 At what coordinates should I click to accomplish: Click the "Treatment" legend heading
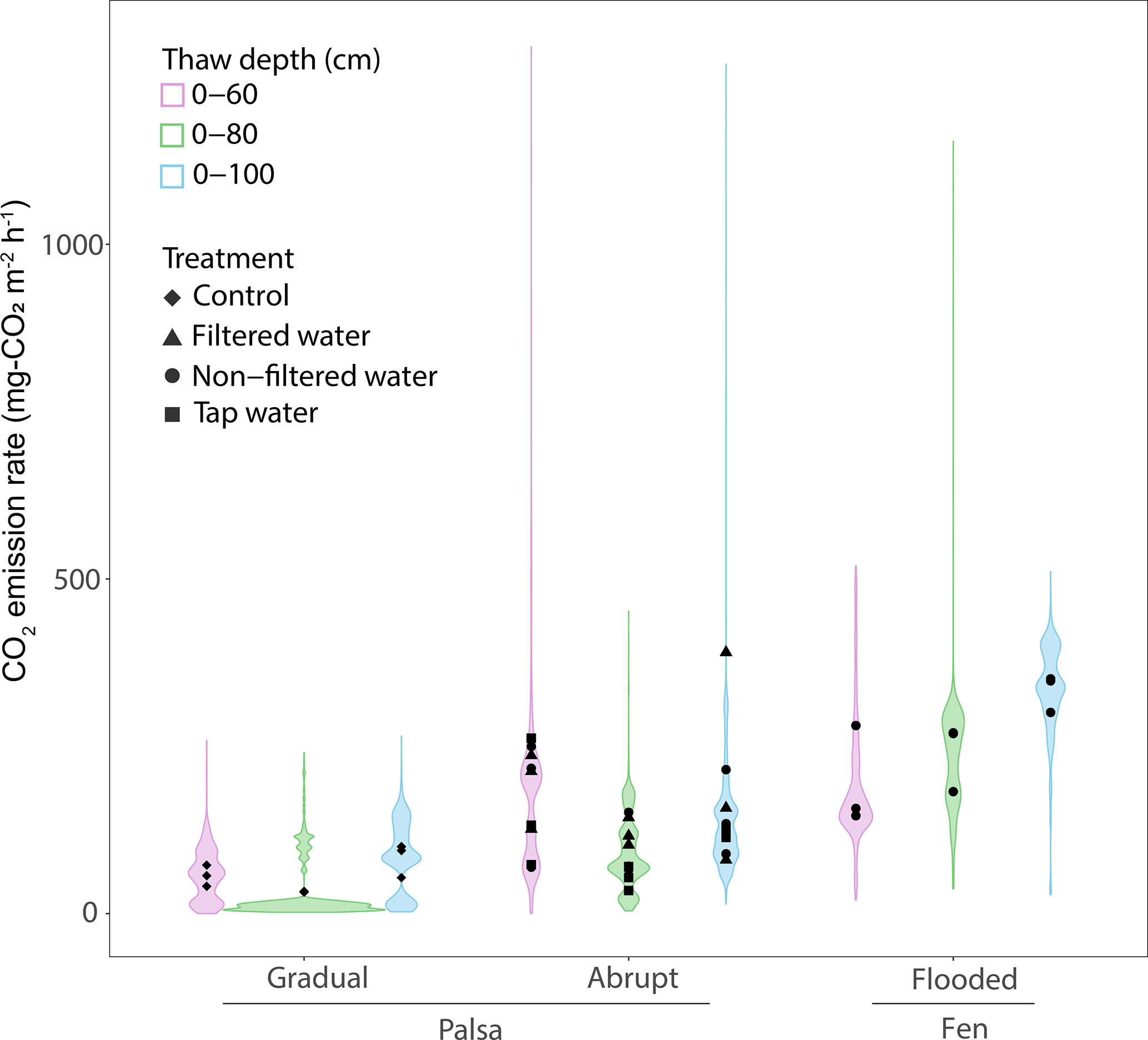tap(228, 258)
